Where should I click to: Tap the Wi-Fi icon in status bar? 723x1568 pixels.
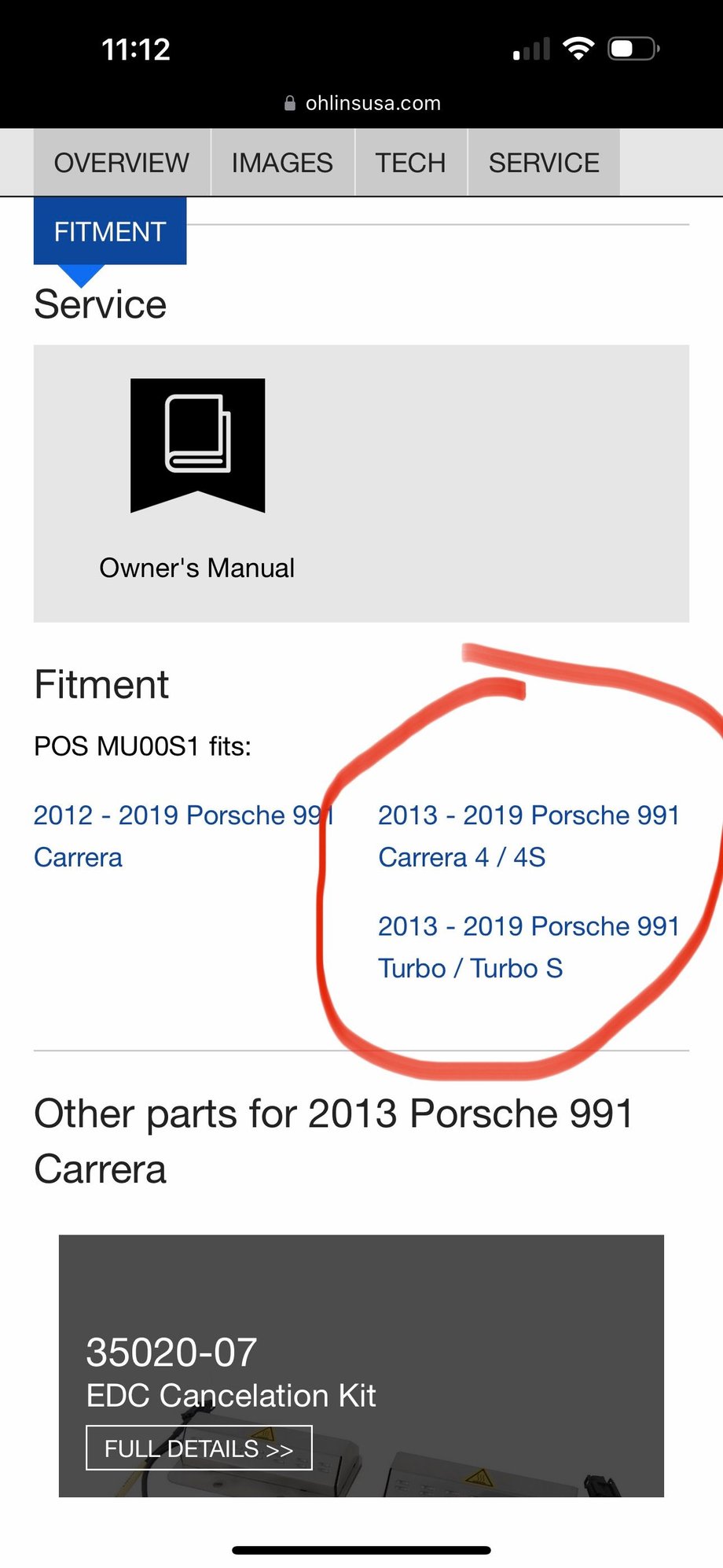point(578,49)
